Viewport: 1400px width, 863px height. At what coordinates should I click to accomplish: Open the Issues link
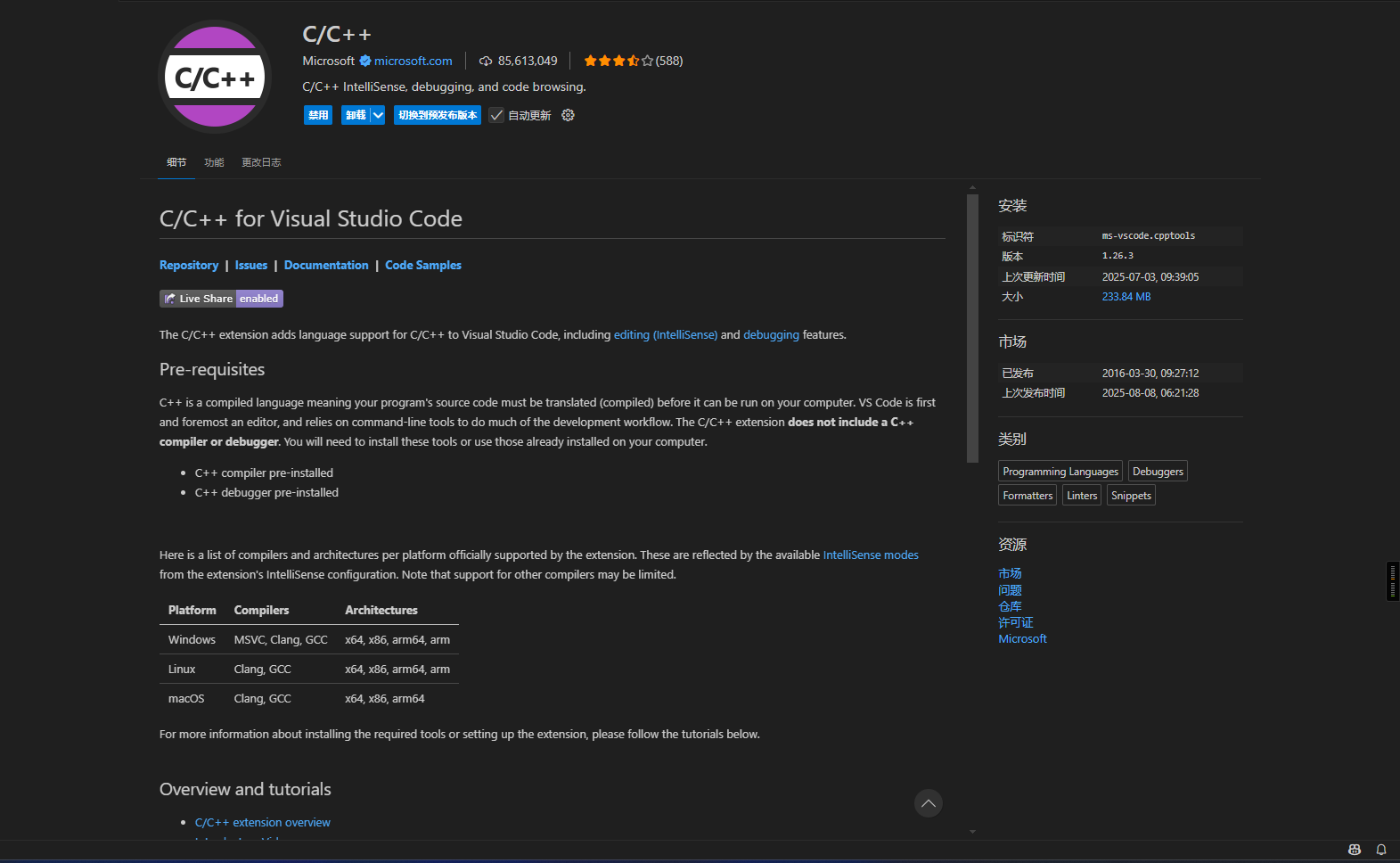(251, 265)
